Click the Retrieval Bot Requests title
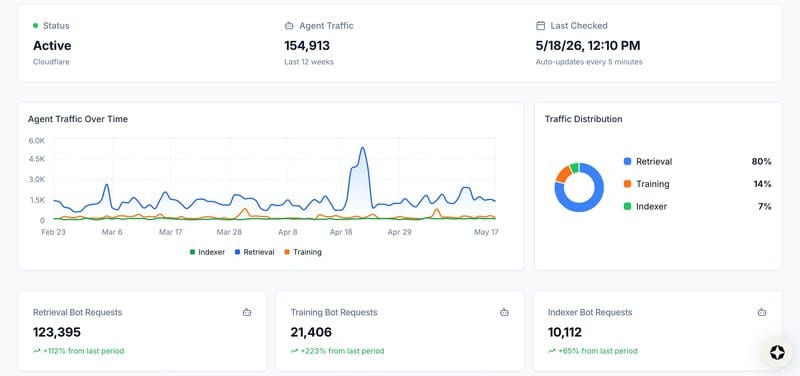This screenshot has height=376, width=800. click(78, 312)
